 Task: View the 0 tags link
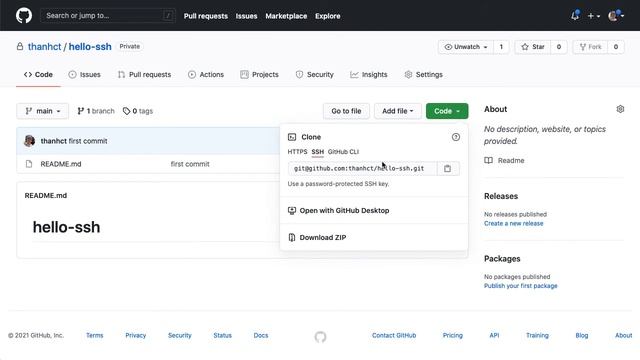click(x=138, y=111)
